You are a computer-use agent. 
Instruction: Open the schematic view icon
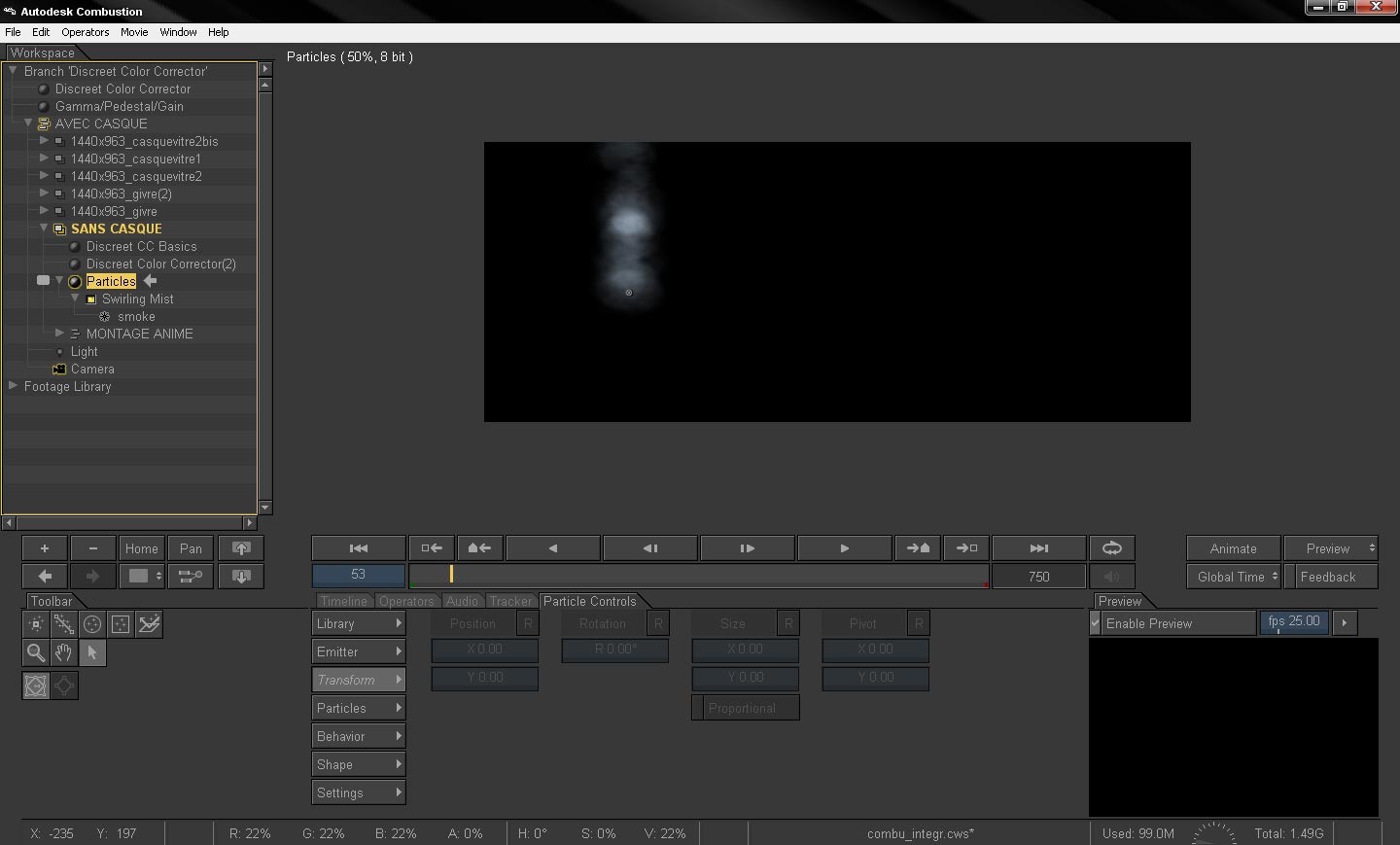191,576
